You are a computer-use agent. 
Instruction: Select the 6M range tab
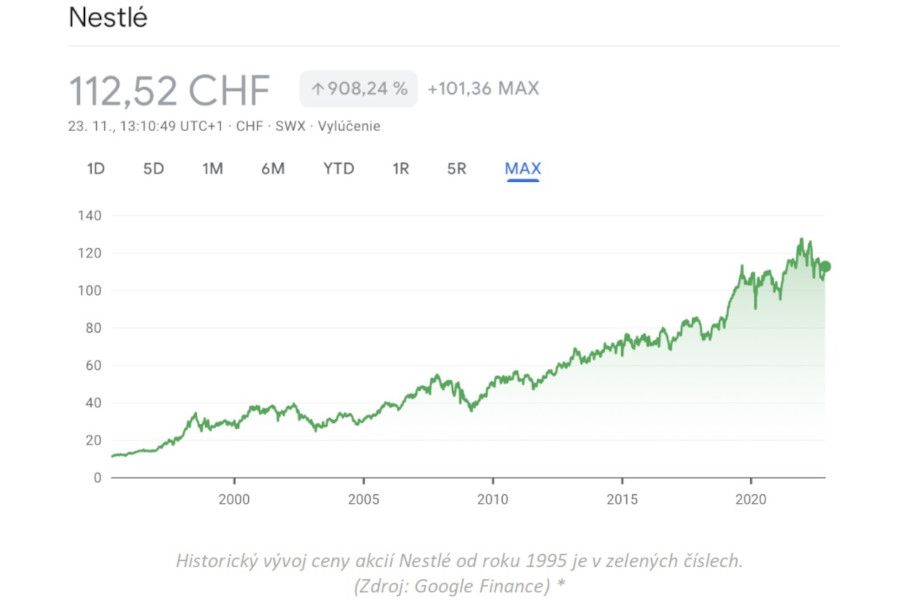273,169
